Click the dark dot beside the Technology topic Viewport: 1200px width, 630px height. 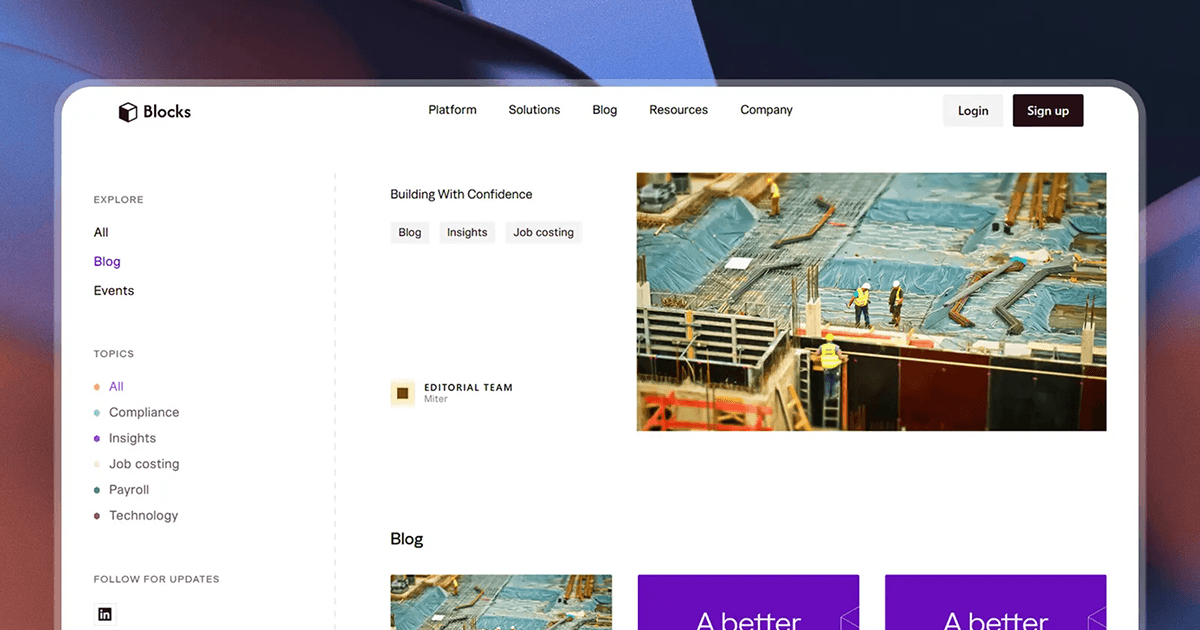click(96, 515)
